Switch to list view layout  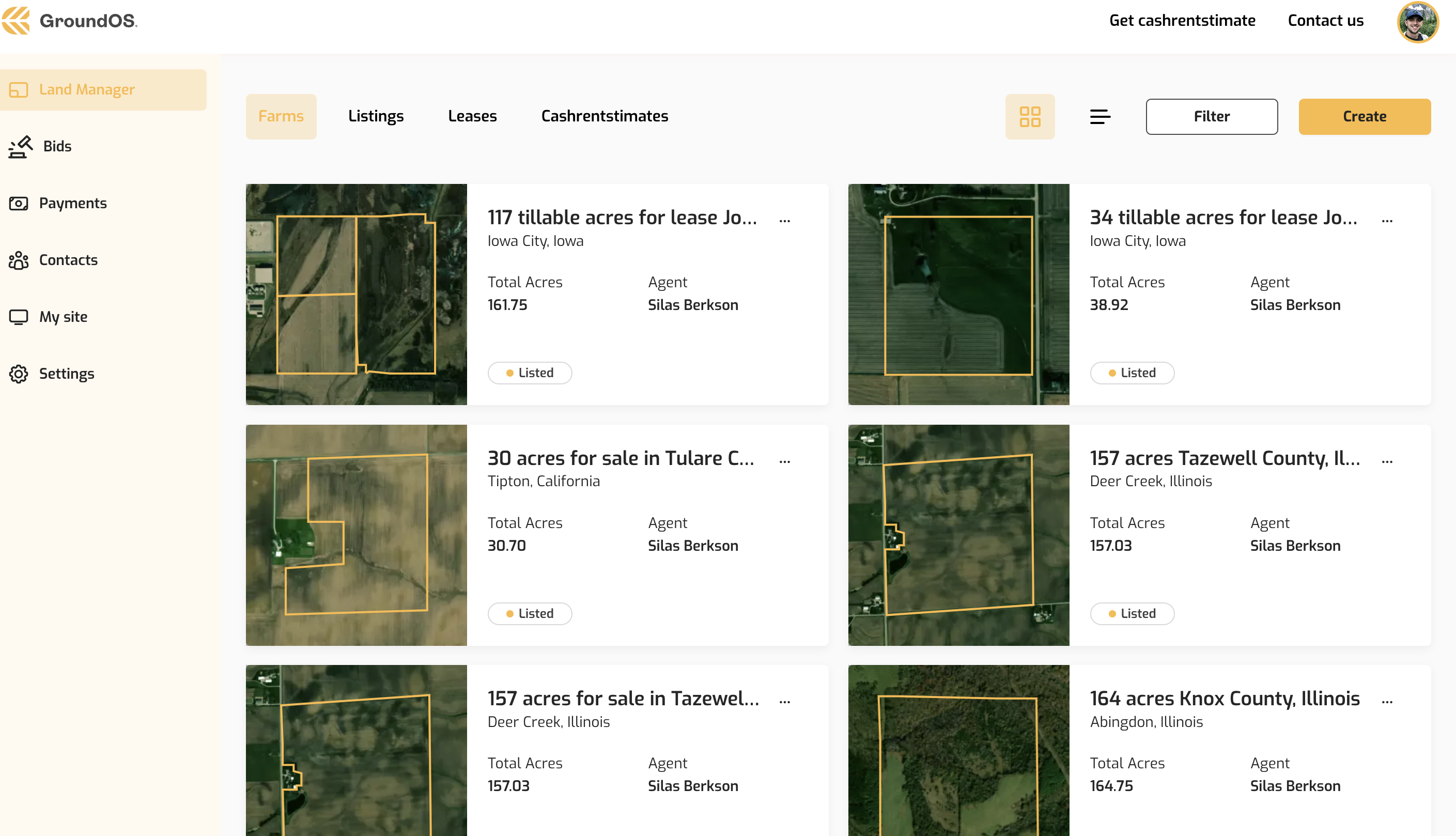[1100, 117]
